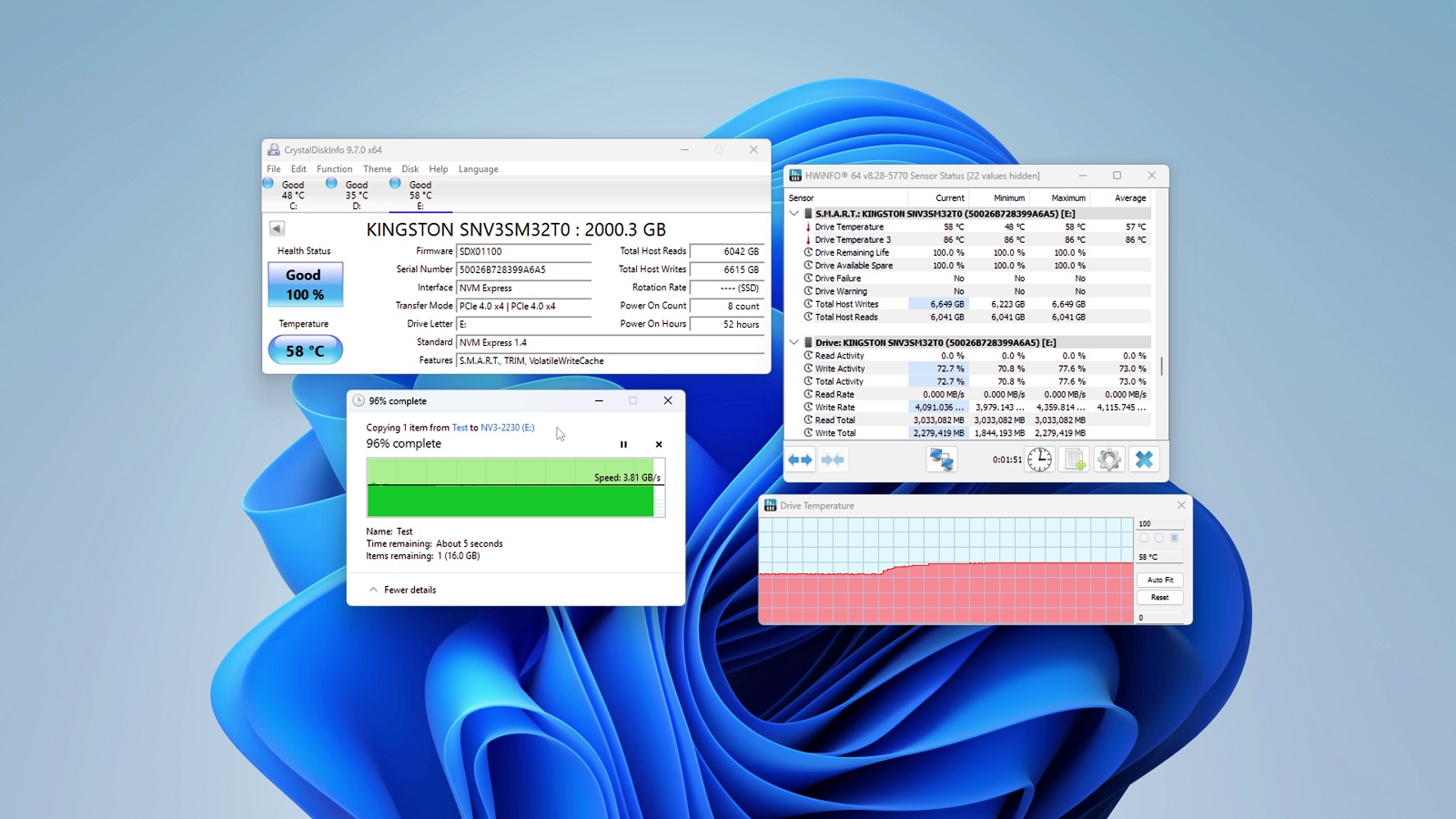Click the green copy speed progress graph
This screenshot has height=819, width=1456.
(x=516, y=488)
